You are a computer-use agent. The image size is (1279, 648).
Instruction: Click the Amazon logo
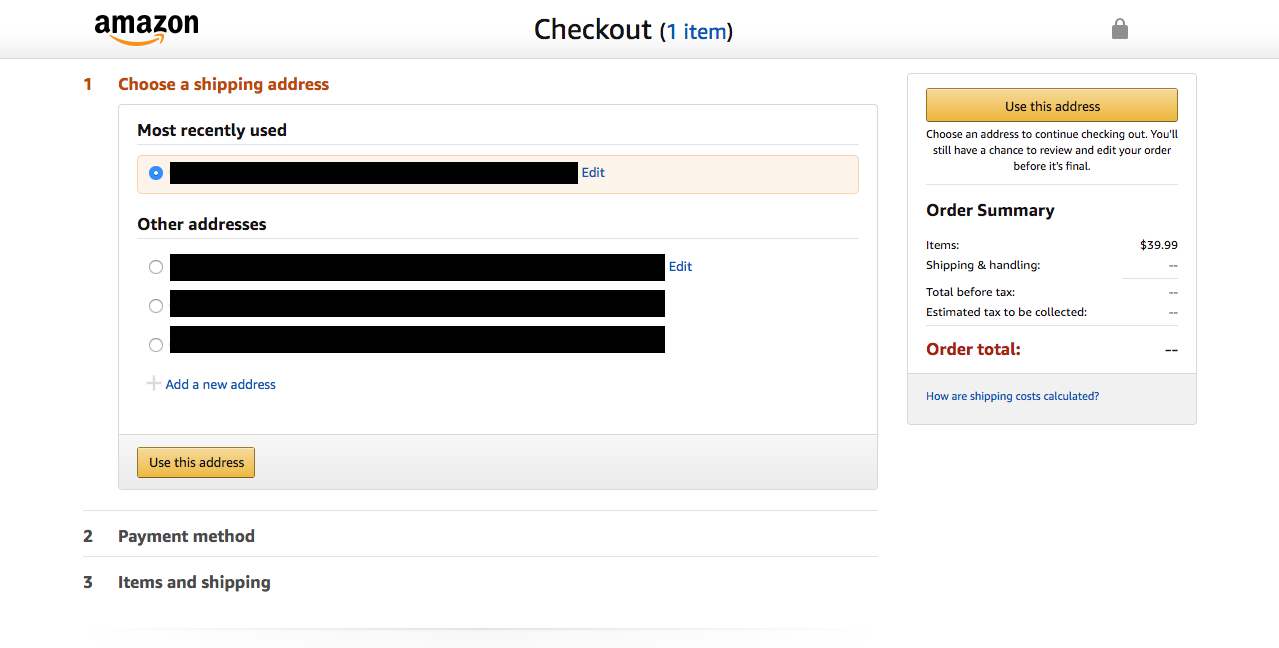pos(146,28)
